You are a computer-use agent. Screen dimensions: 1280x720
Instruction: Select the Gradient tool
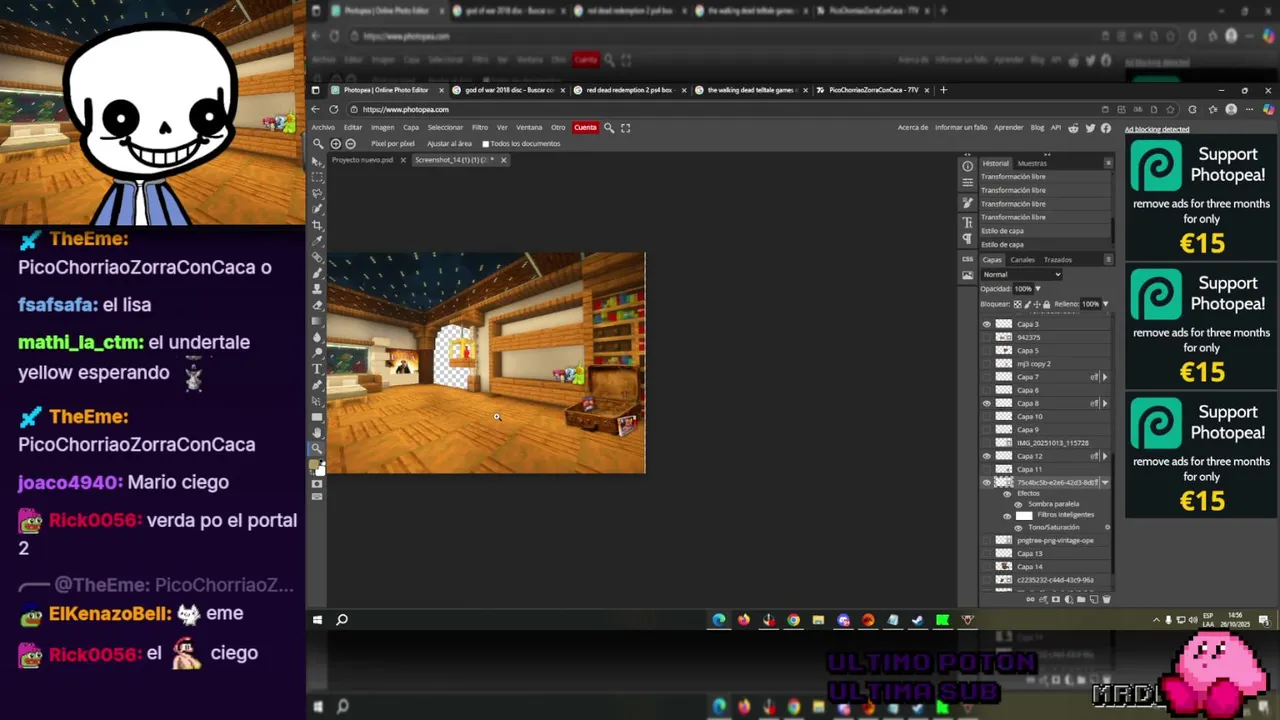(x=317, y=321)
